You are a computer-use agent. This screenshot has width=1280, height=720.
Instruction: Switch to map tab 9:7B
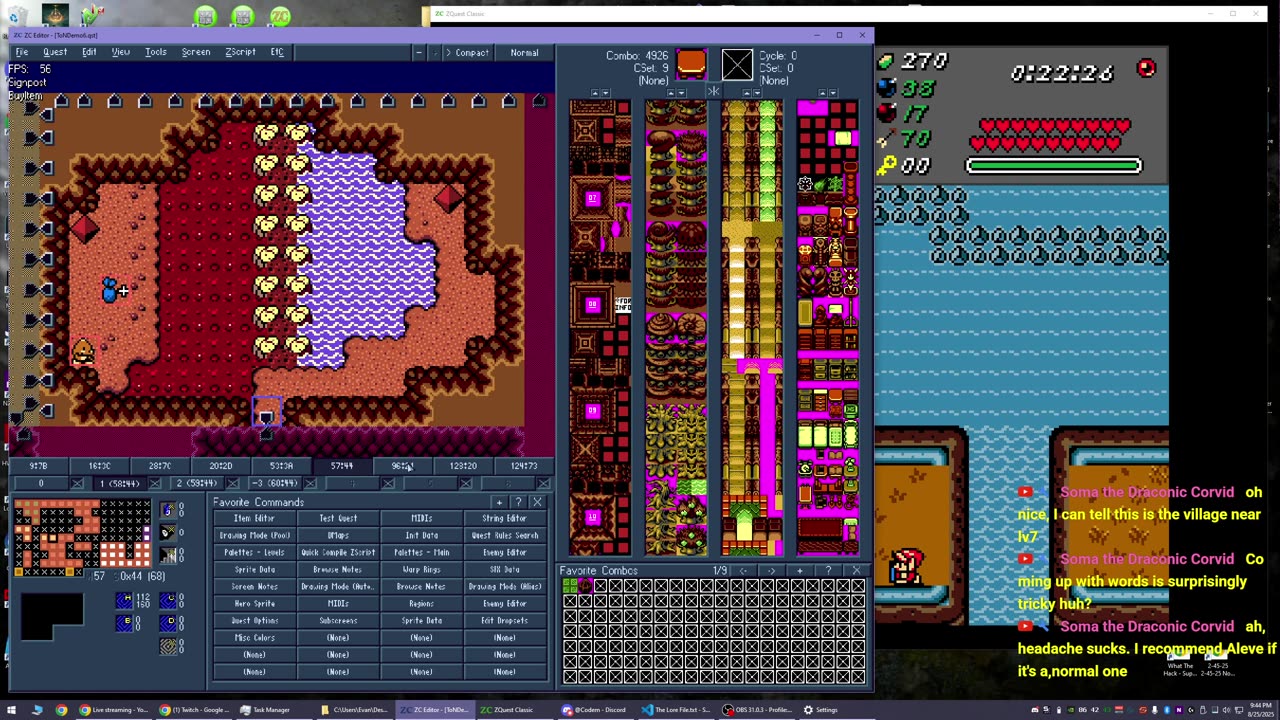tap(38, 466)
